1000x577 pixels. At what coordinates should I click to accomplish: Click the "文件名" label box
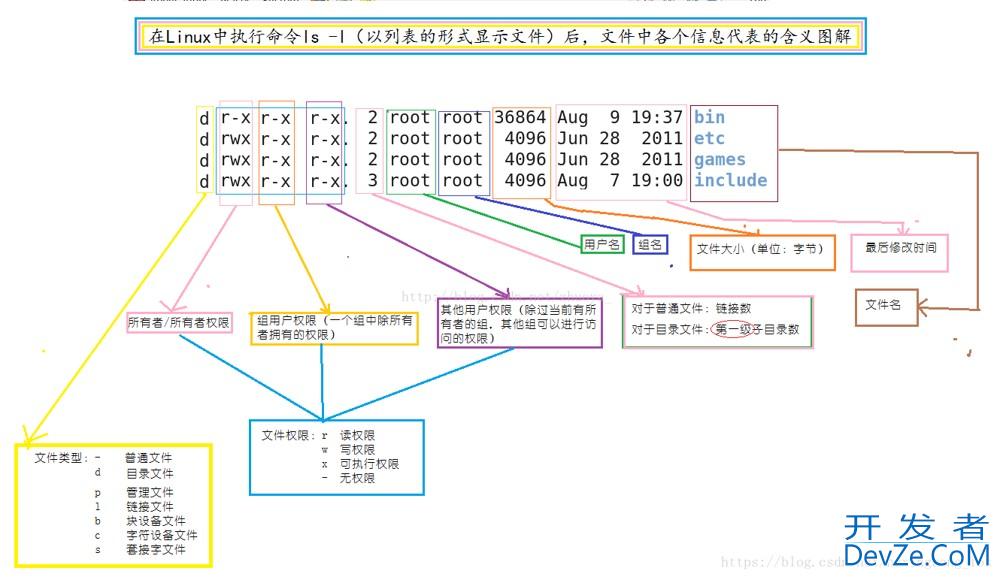tap(886, 307)
